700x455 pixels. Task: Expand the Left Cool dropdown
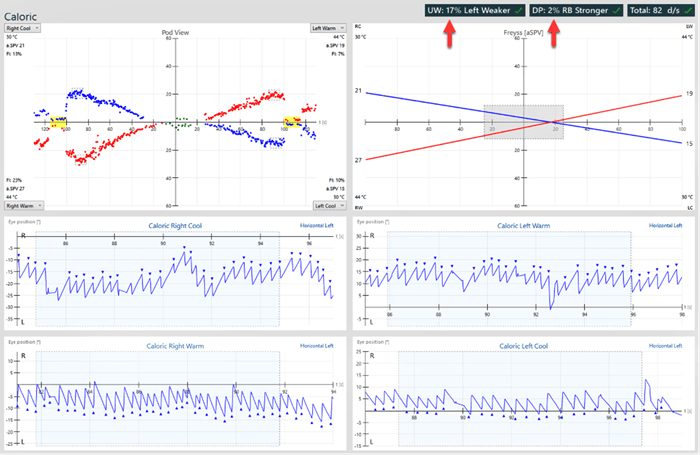click(327, 205)
